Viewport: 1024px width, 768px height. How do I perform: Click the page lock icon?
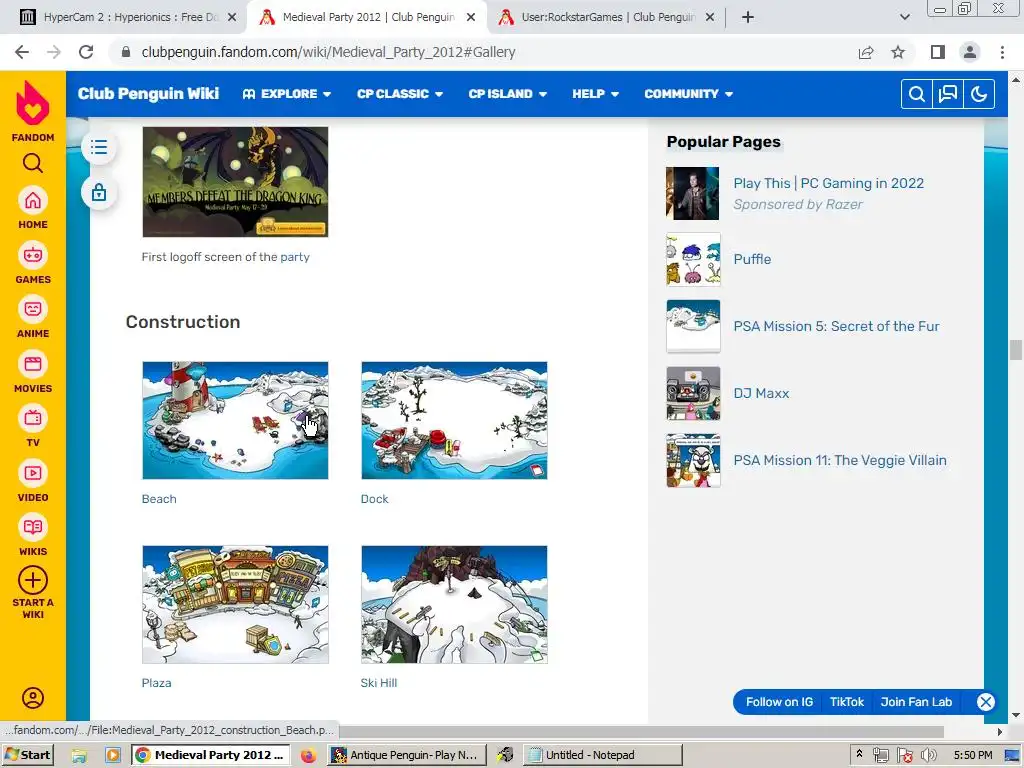pos(99,193)
